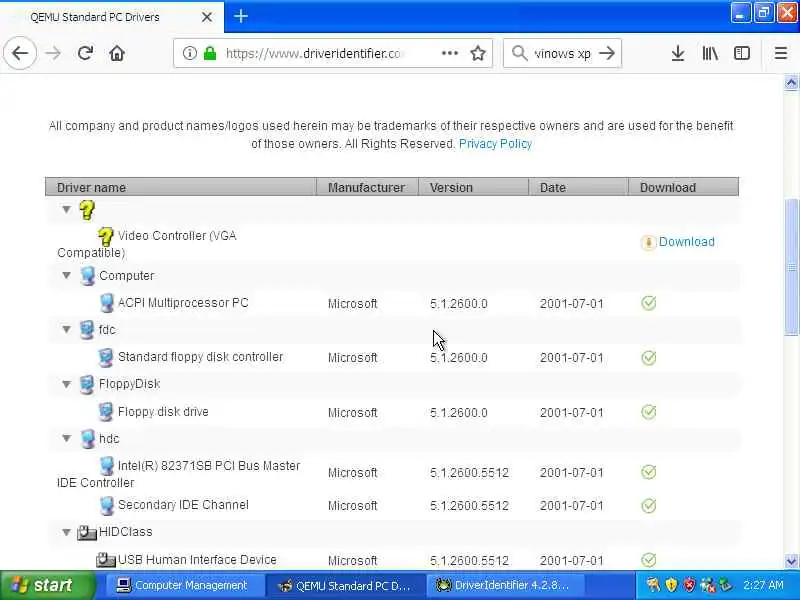Switch to Computer Management in taskbar
Image resolution: width=800 pixels, height=600 pixels.
pos(183,585)
